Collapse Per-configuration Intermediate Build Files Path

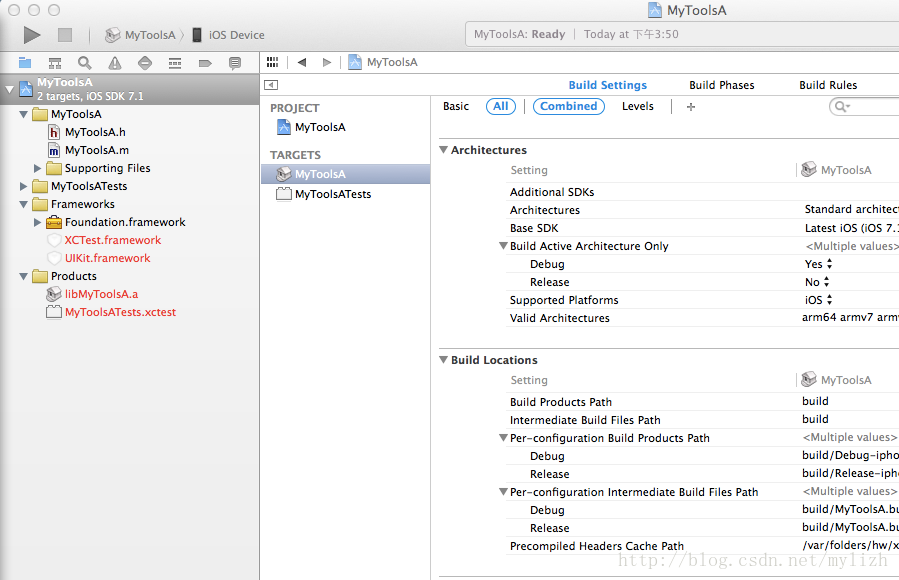tap(503, 492)
